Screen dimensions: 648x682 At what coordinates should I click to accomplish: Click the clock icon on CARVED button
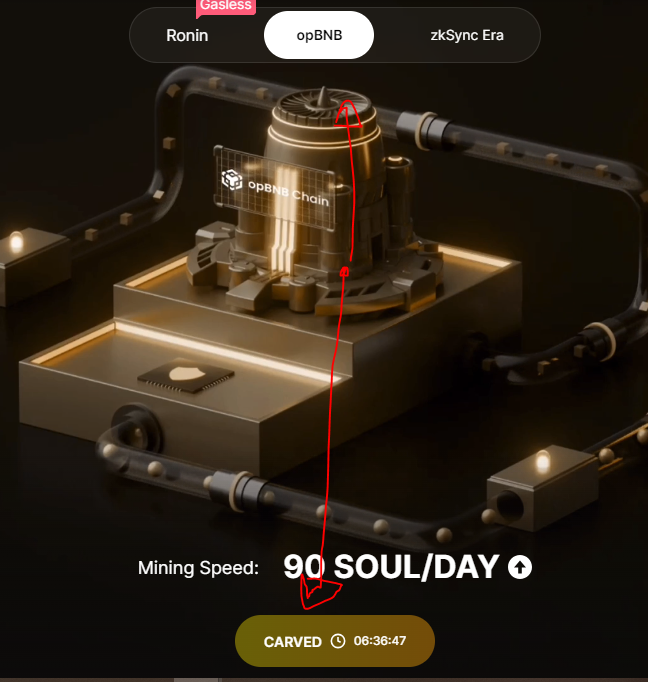pos(338,641)
